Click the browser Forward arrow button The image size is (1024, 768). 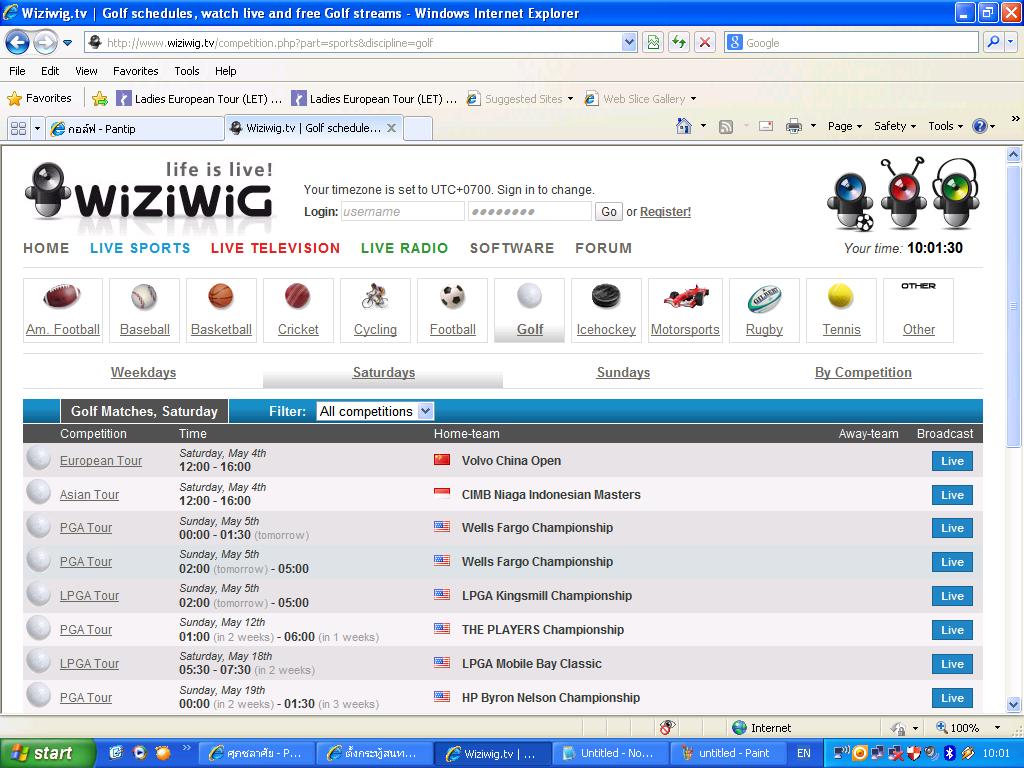[x=45, y=43]
